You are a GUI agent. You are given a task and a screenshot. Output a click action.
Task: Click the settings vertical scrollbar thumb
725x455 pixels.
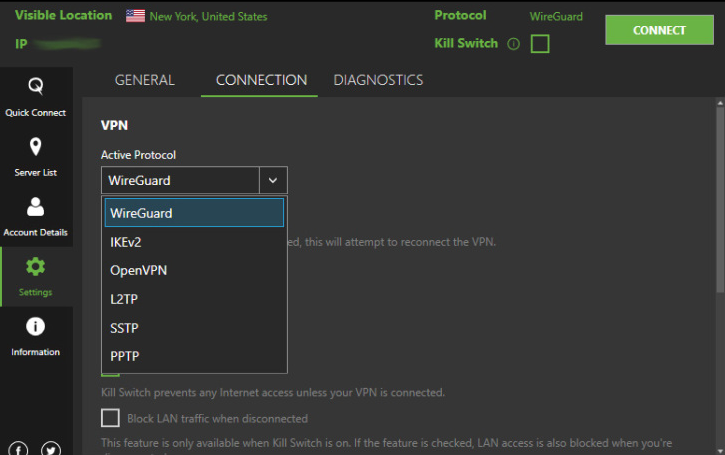point(720,200)
